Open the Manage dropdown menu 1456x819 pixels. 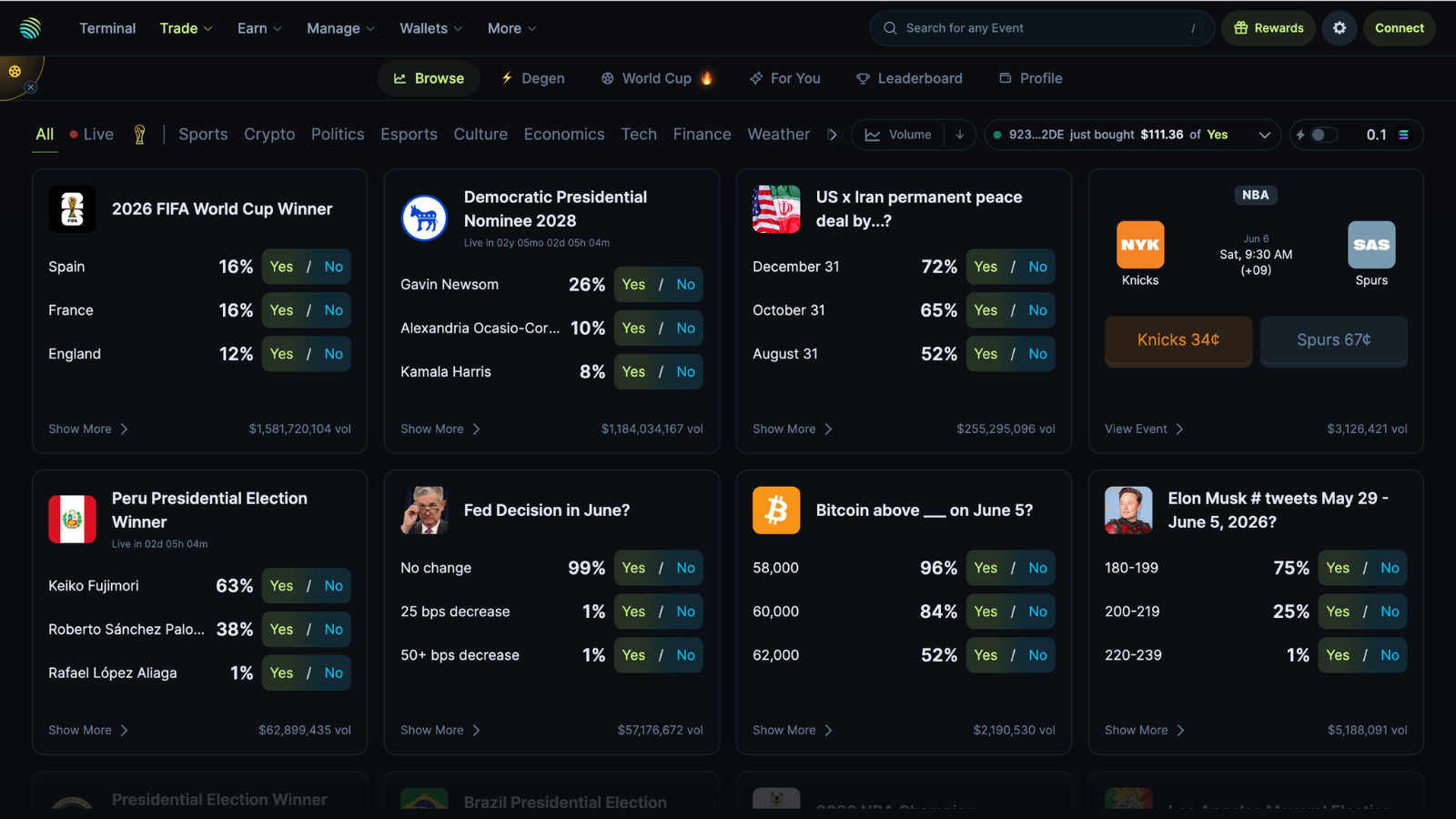[340, 28]
